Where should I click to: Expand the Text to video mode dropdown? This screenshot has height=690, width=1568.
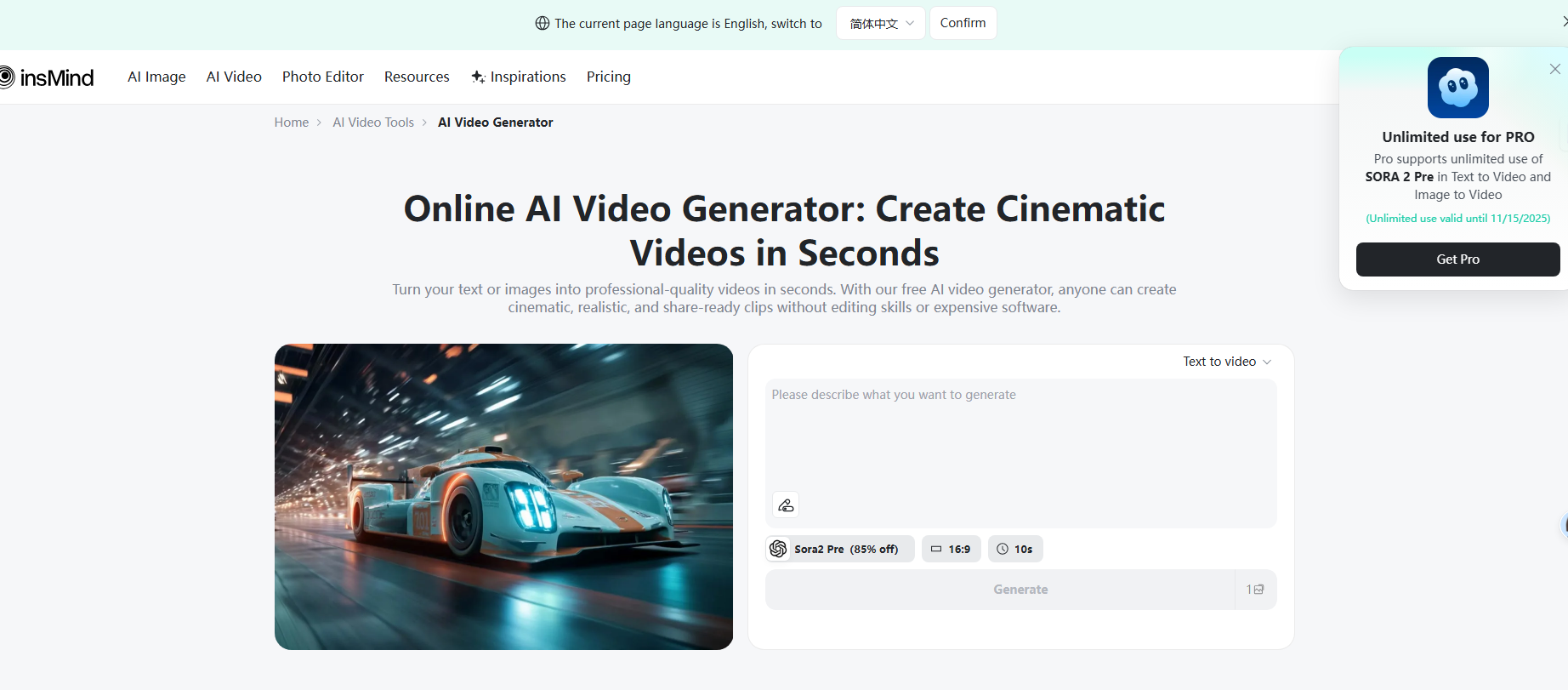tap(1226, 362)
